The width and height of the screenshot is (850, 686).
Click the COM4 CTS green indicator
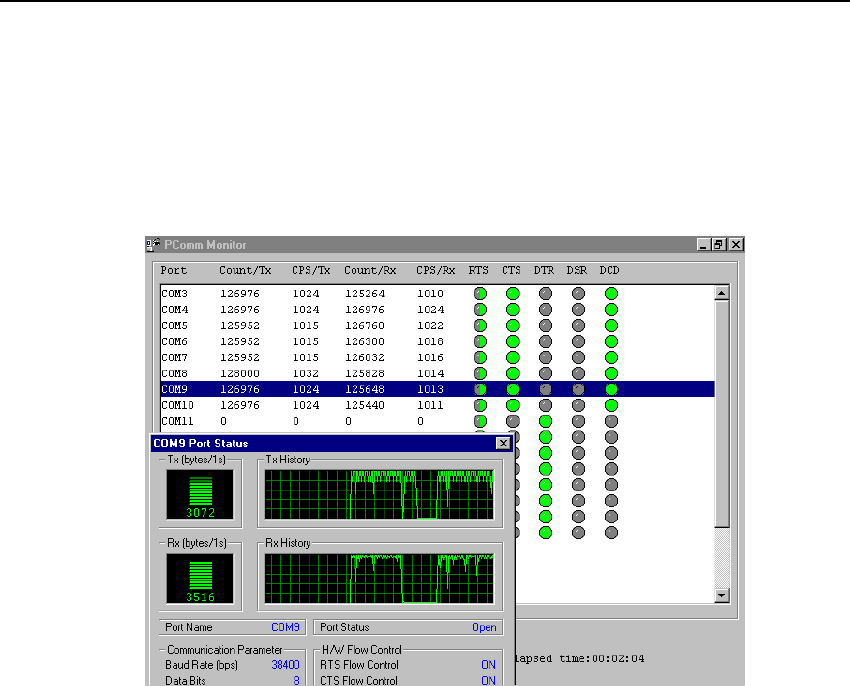[x=512, y=309]
